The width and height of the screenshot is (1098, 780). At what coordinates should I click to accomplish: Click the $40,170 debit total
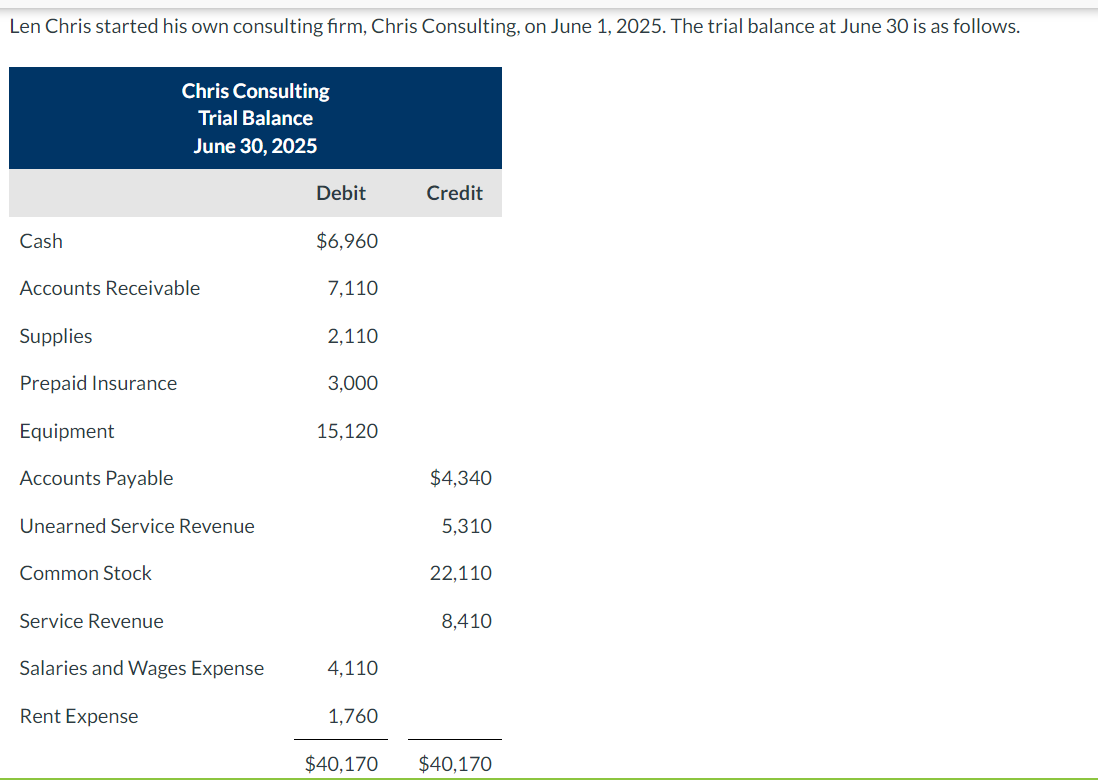[x=341, y=763]
